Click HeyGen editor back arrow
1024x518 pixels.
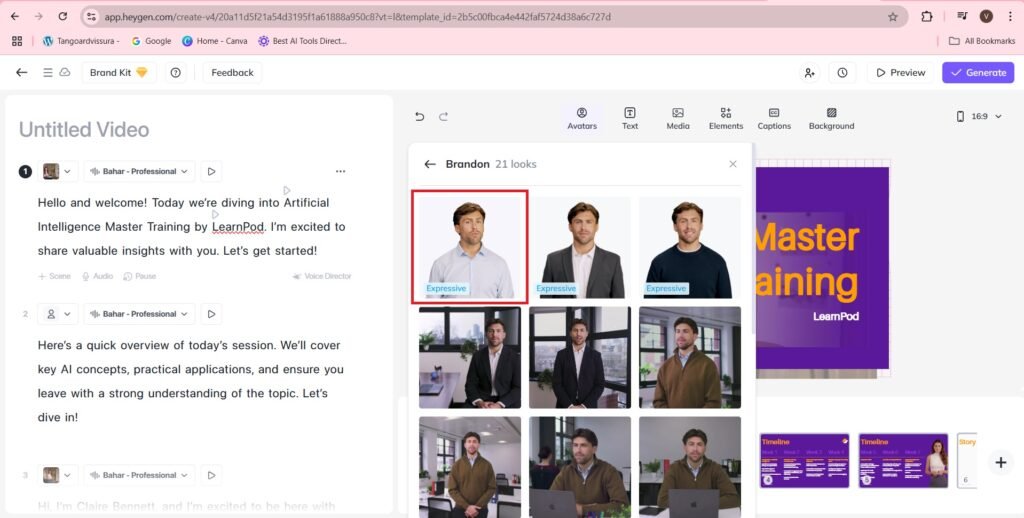22,73
